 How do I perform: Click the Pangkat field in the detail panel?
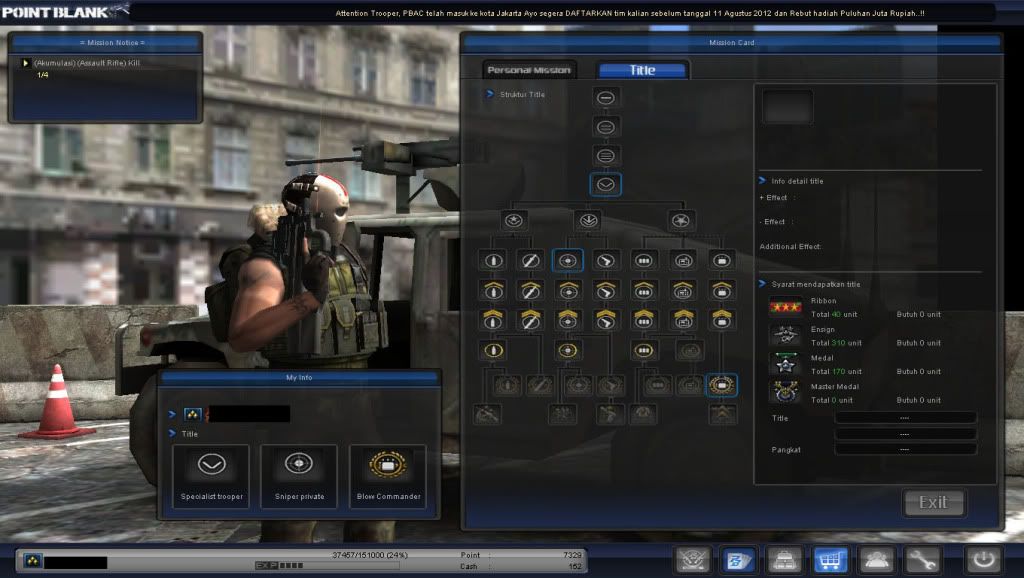tap(905, 449)
